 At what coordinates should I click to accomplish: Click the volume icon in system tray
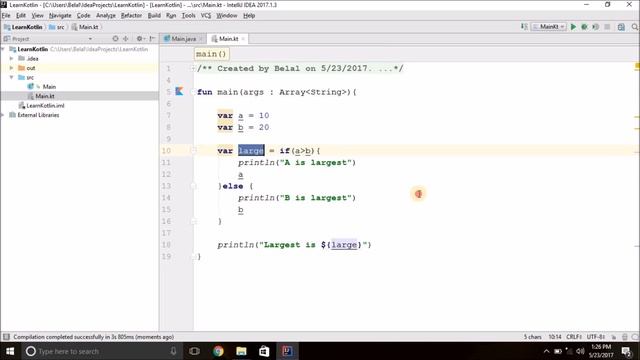(580, 351)
